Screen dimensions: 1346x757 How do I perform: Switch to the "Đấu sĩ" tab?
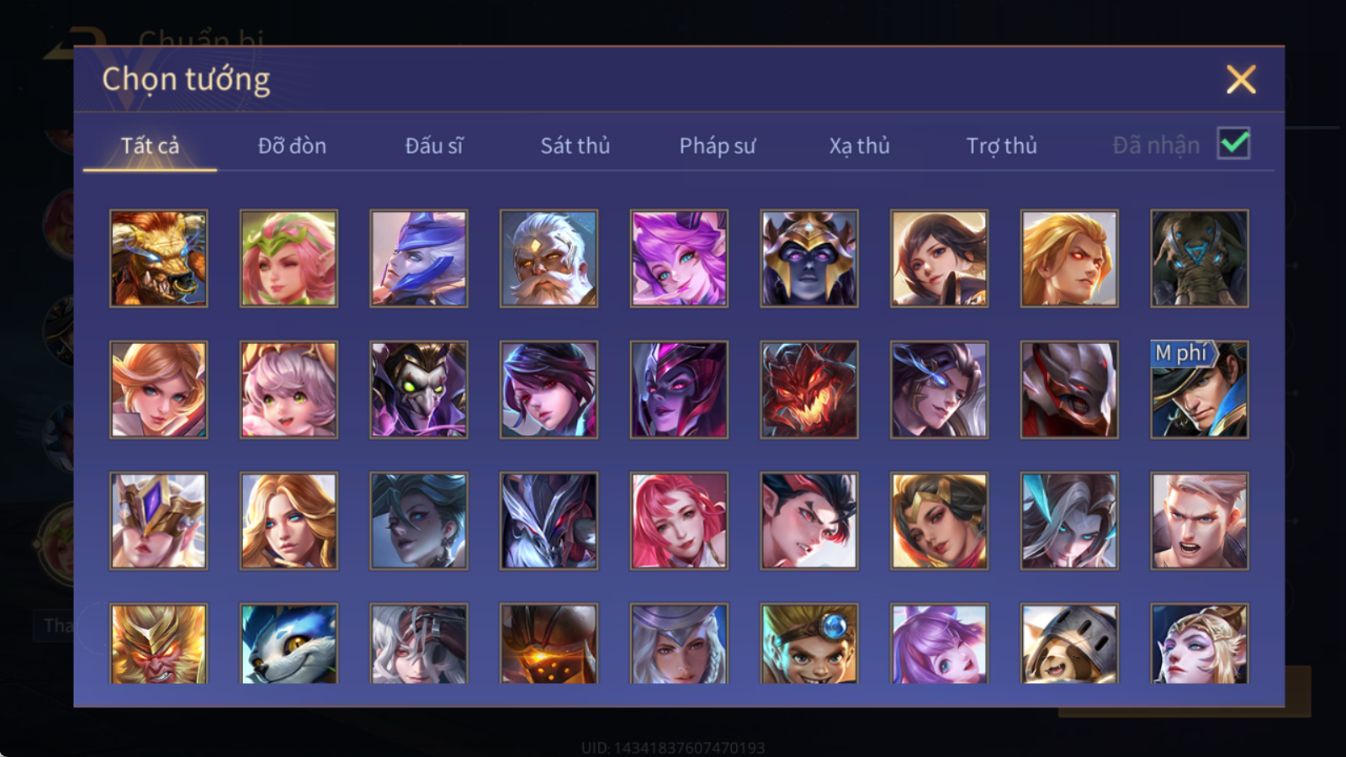point(434,146)
